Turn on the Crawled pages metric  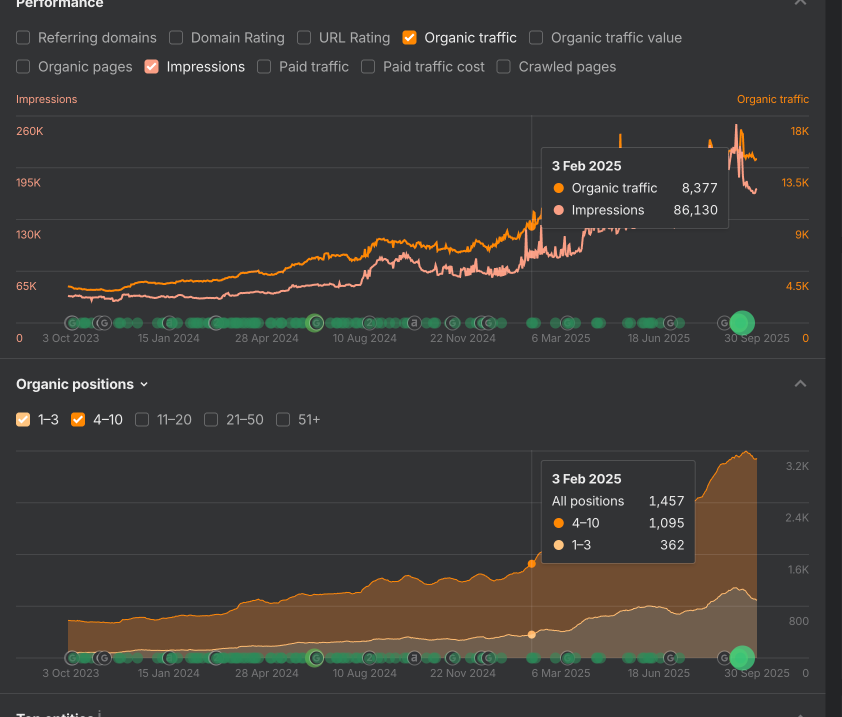click(x=503, y=67)
